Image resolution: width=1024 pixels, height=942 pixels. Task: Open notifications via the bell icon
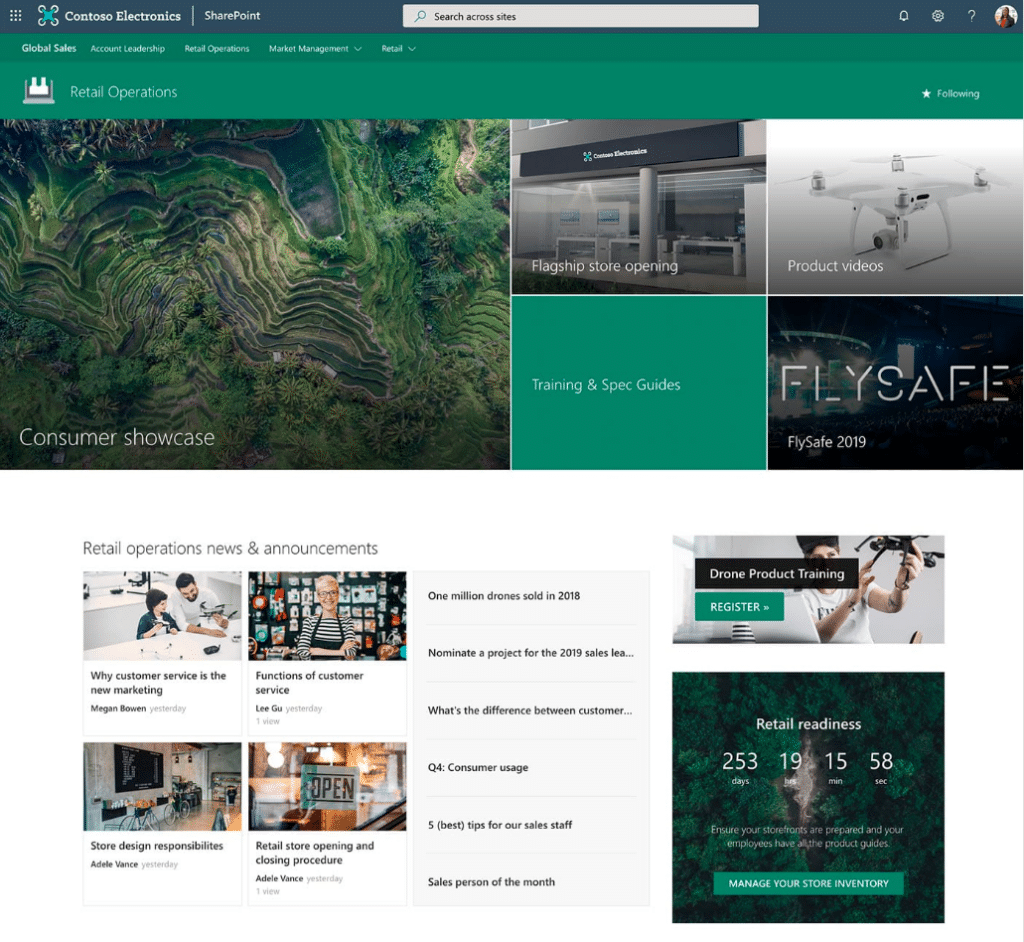[x=904, y=16]
